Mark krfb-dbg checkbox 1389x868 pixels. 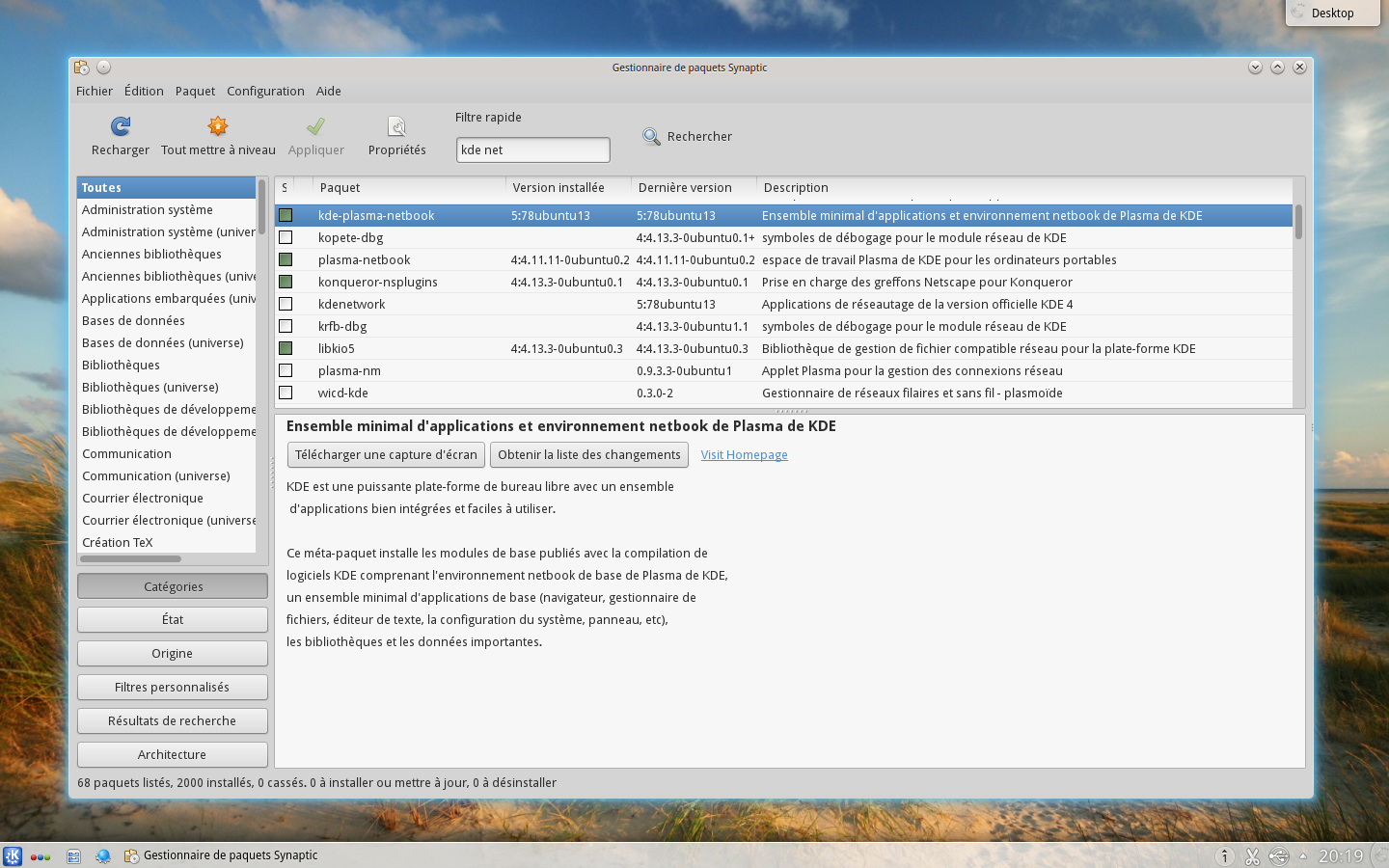click(x=286, y=326)
